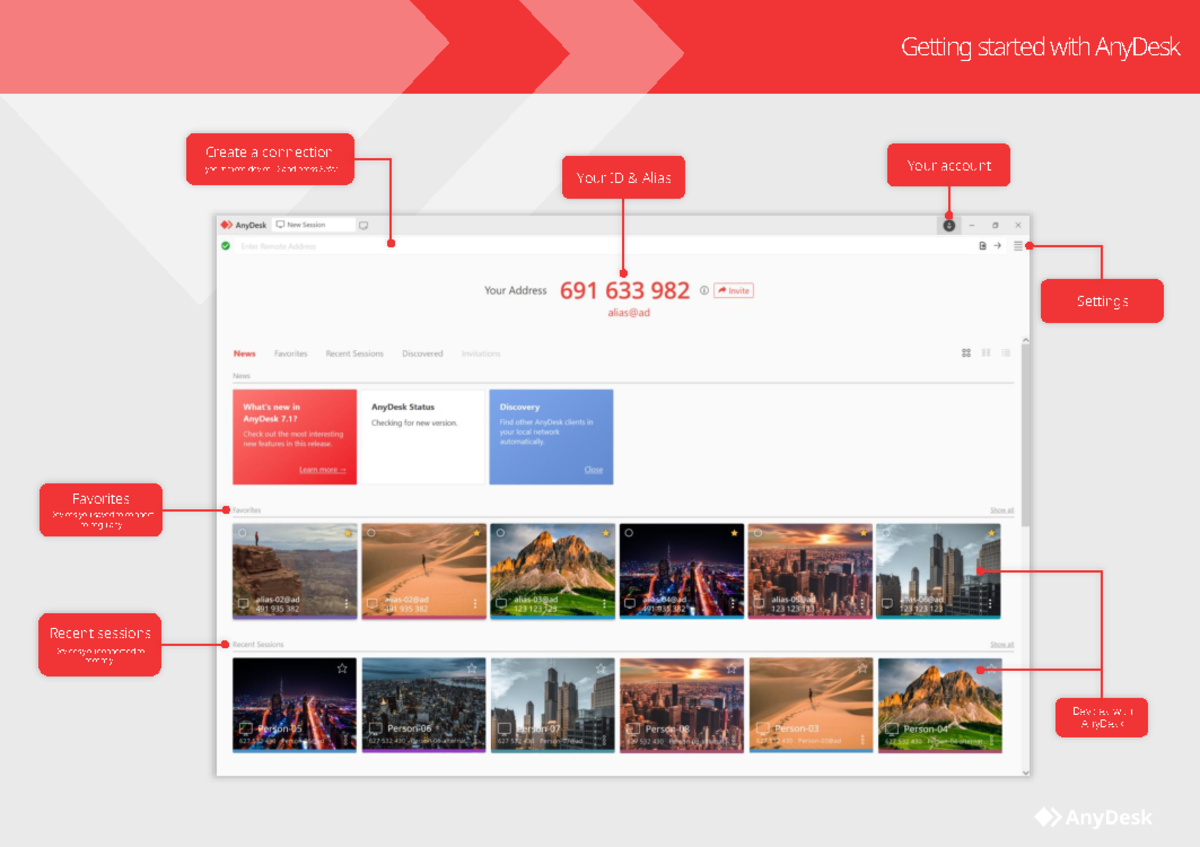Open a new tab beside New Session
The image size is (1200, 847).
(364, 225)
